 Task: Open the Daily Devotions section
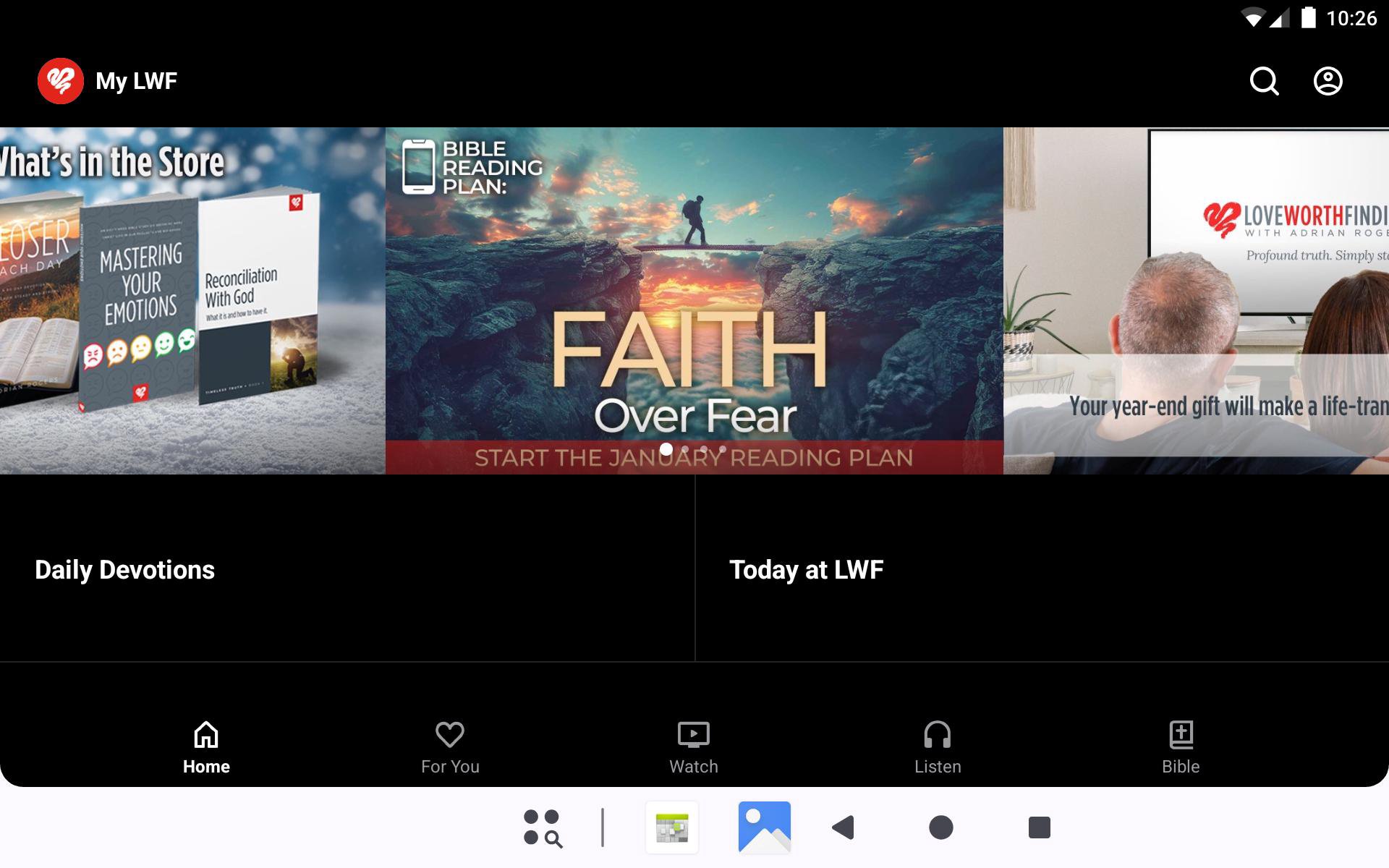tap(124, 569)
